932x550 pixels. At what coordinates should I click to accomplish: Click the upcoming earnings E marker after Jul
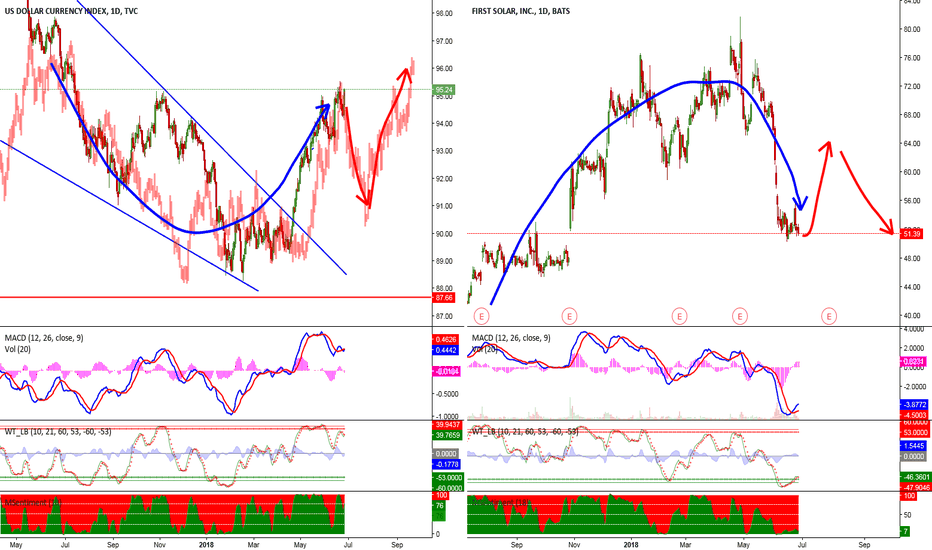pos(829,316)
